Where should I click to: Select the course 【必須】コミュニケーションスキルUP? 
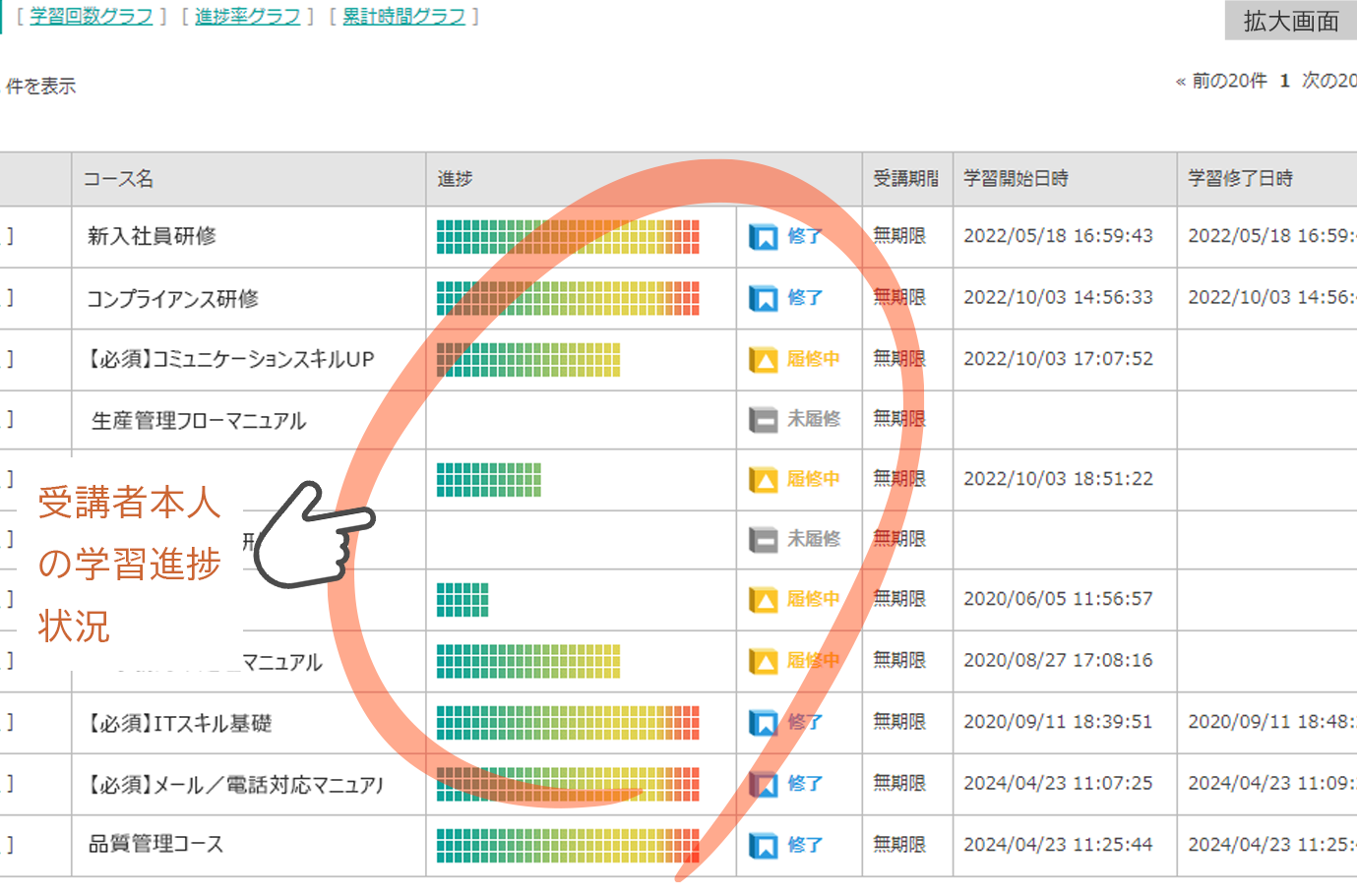pos(230,360)
